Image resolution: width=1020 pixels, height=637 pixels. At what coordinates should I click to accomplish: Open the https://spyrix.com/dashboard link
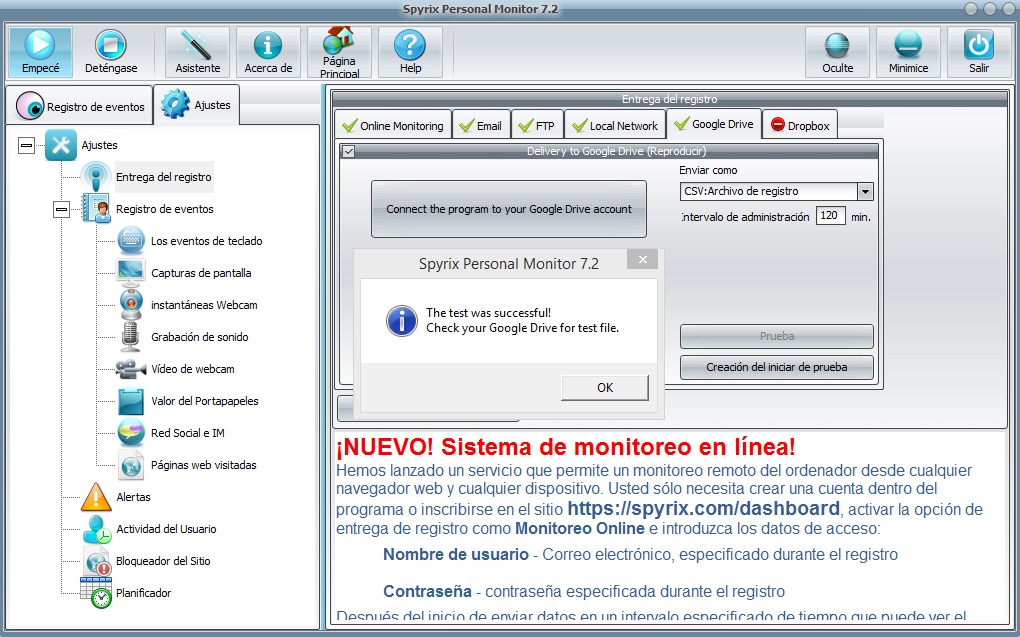coord(703,509)
